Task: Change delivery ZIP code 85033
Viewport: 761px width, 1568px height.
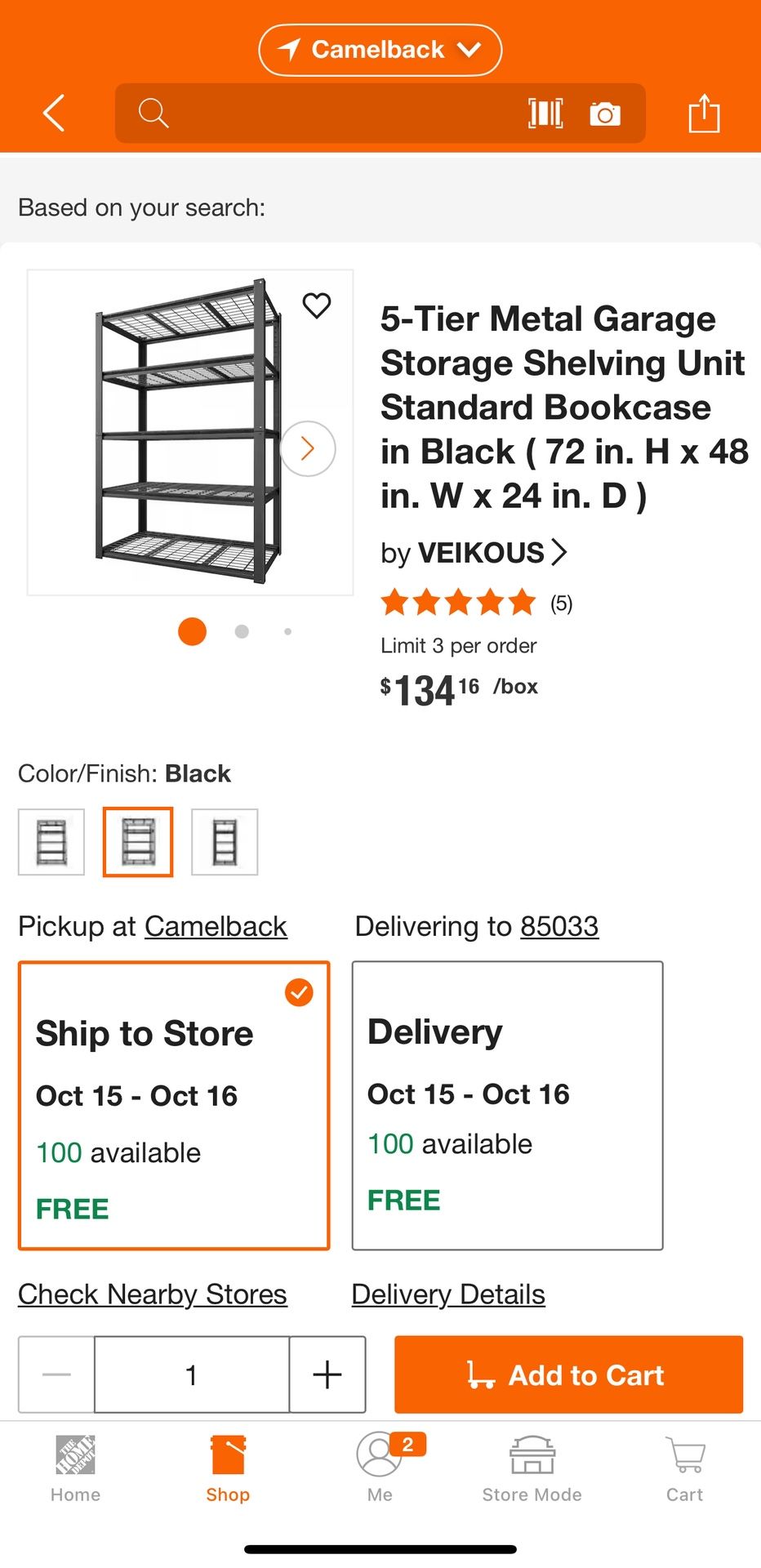Action: tap(559, 926)
